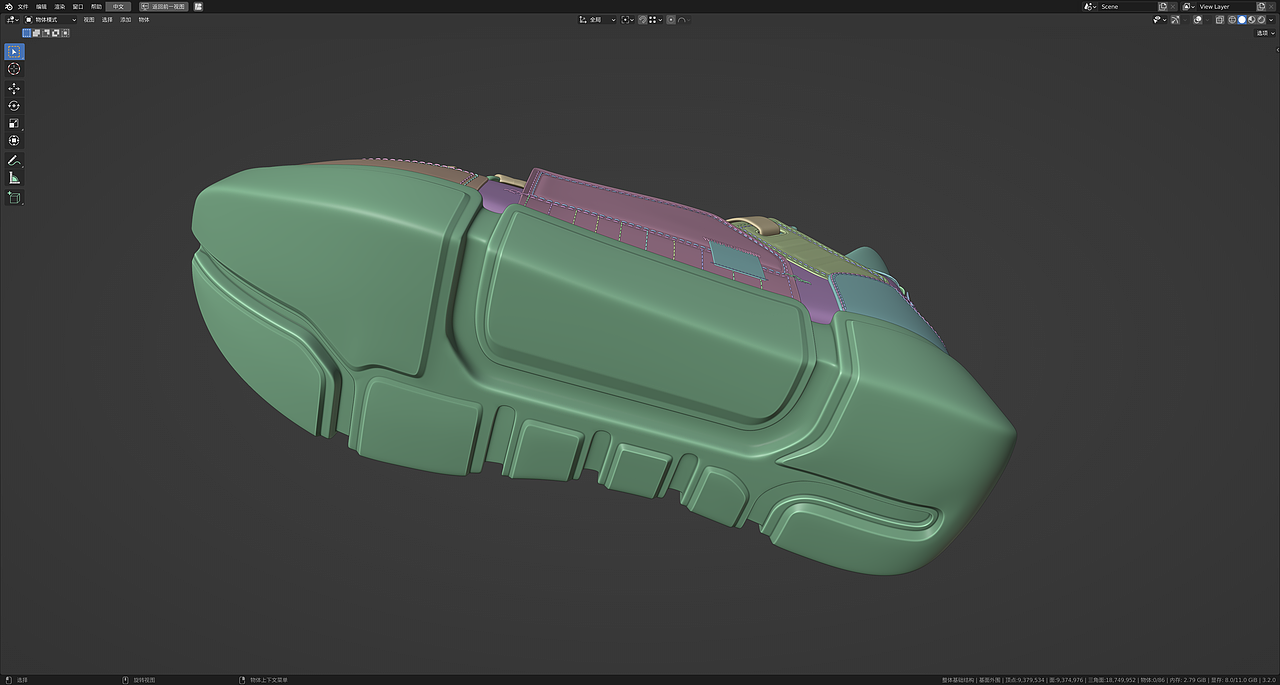The height and width of the screenshot is (685, 1280).
Task: Switch to solid viewport shading
Action: point(1242,20)
